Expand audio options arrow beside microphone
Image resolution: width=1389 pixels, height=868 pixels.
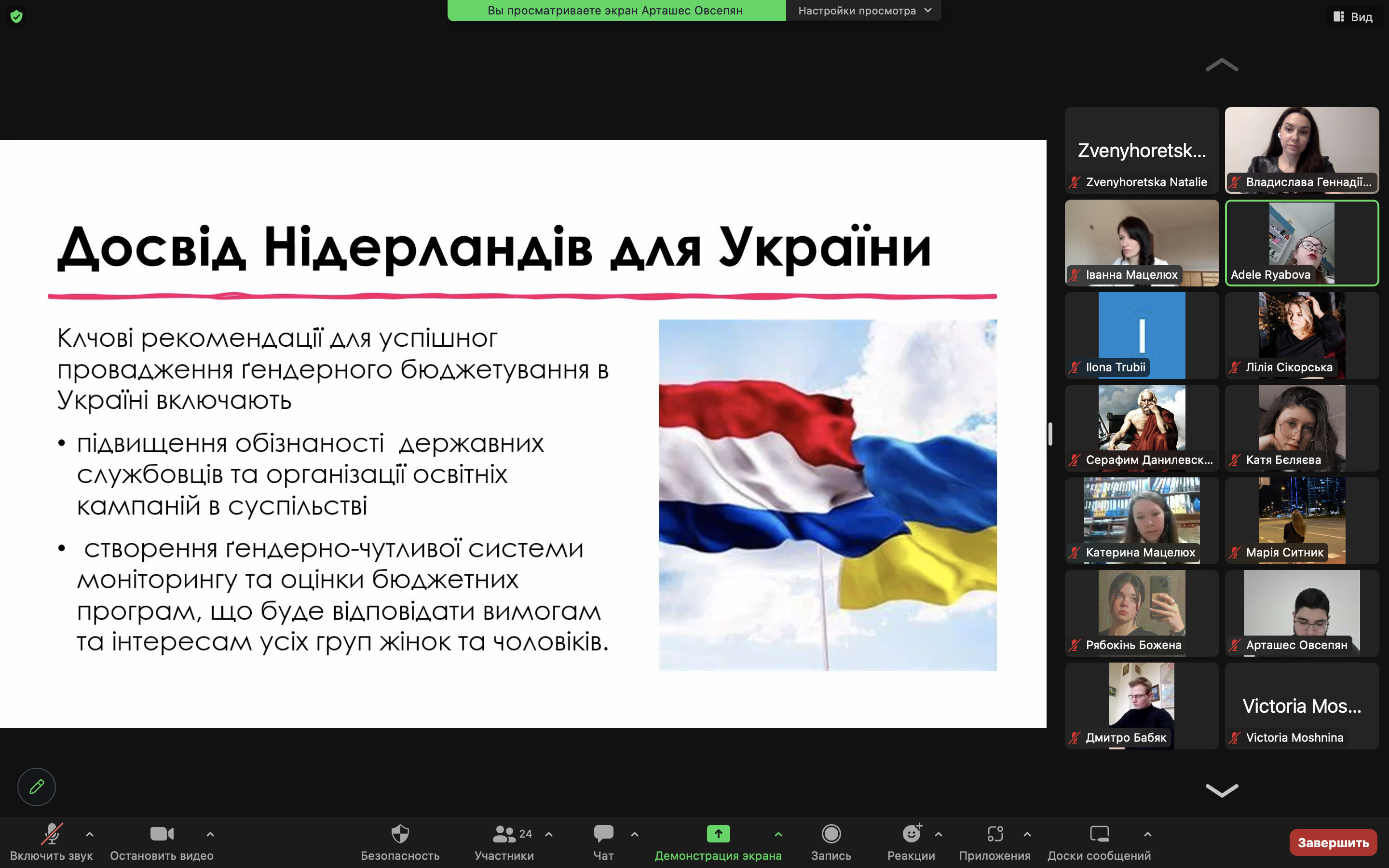click(x=90, y=834)
